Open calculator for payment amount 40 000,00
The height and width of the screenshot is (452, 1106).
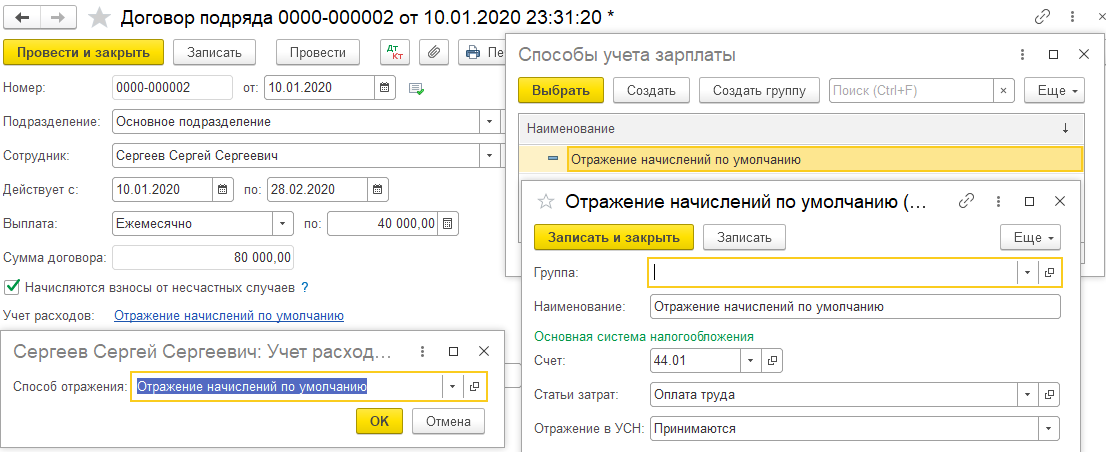pyautogui.click(x=448, y=223)
